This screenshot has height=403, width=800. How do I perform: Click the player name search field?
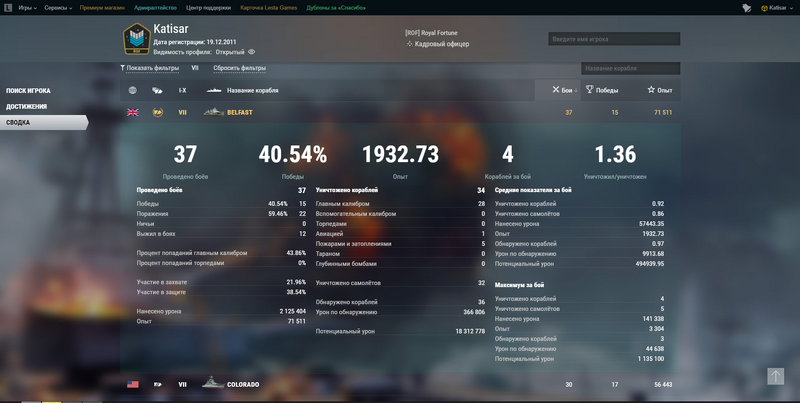pos(613,39)
